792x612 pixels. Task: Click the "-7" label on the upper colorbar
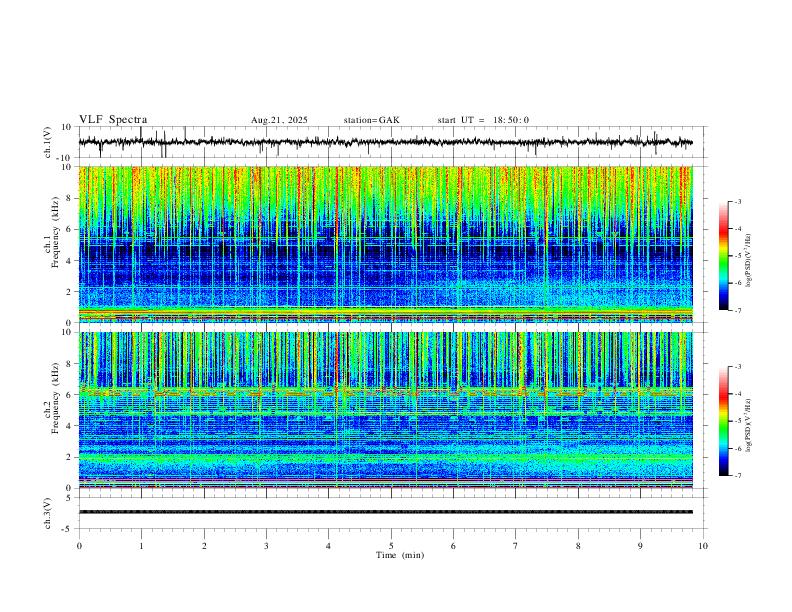[x=738, y=311]
